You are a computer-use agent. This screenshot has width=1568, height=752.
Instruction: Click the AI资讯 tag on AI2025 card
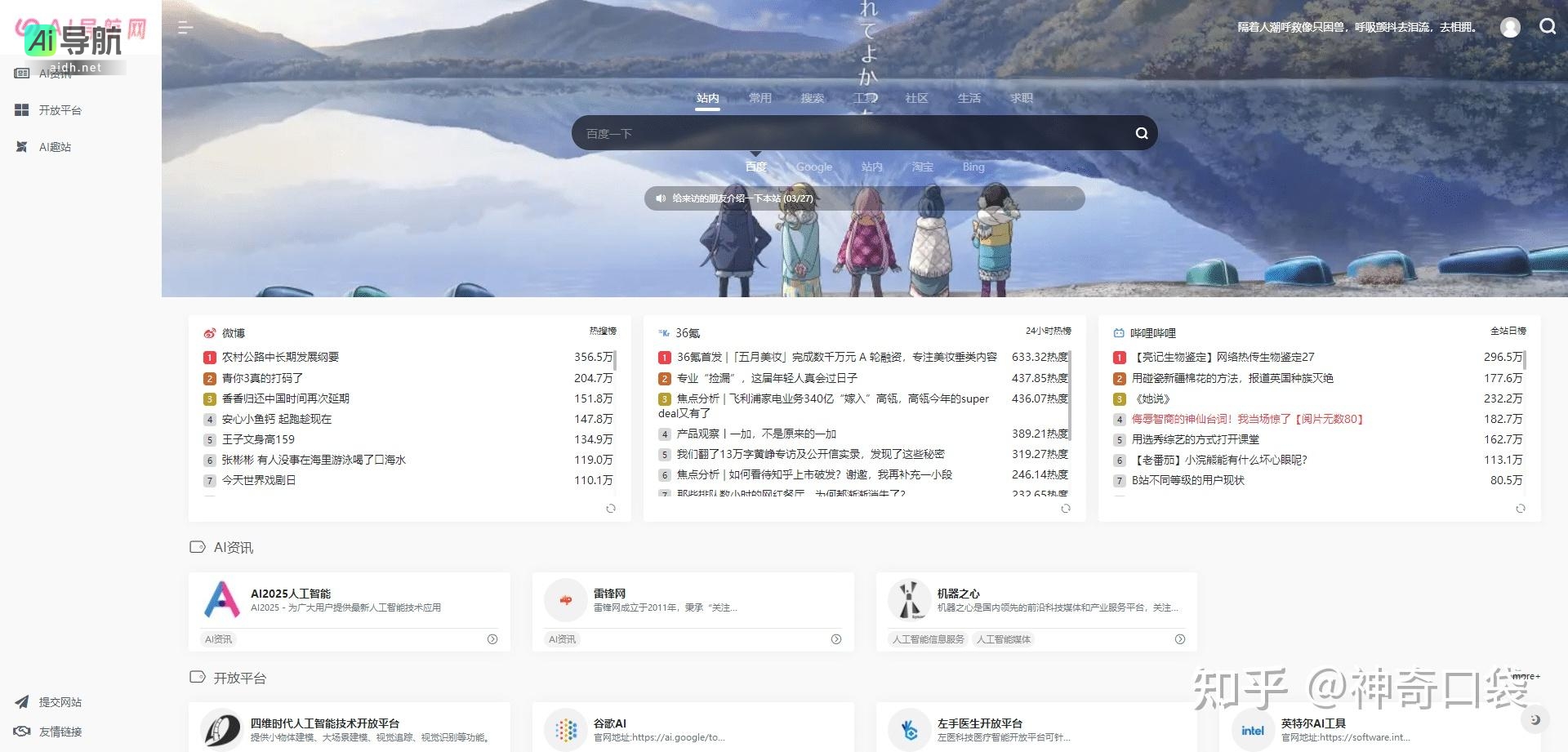click(x=218, y=639)
